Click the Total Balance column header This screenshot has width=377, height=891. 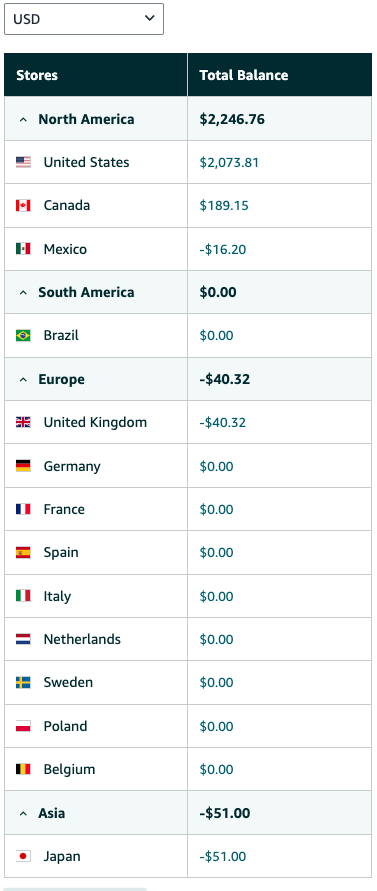pyautogui.click(x=279, y=74)
